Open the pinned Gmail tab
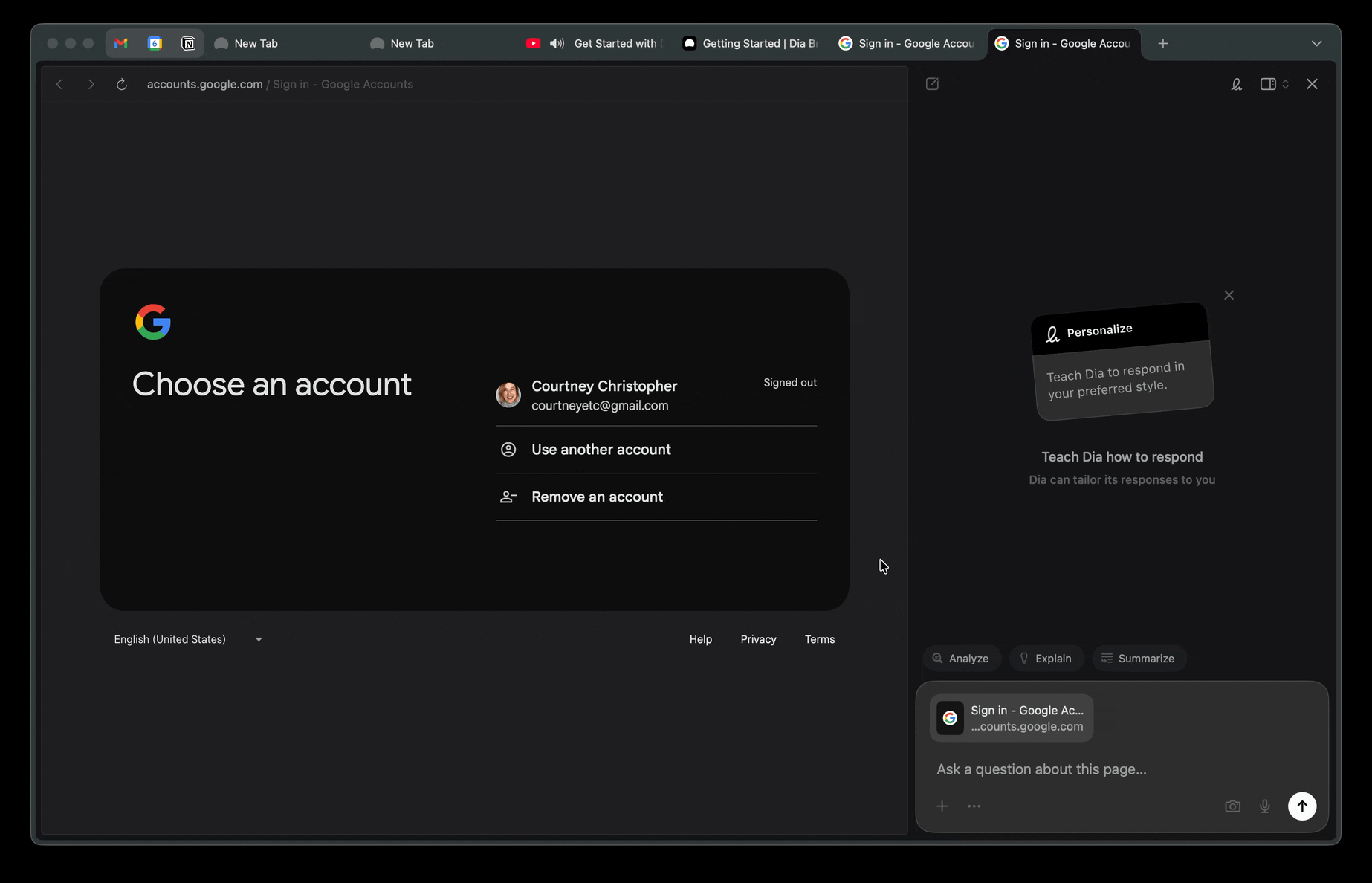 click(121, 43)
